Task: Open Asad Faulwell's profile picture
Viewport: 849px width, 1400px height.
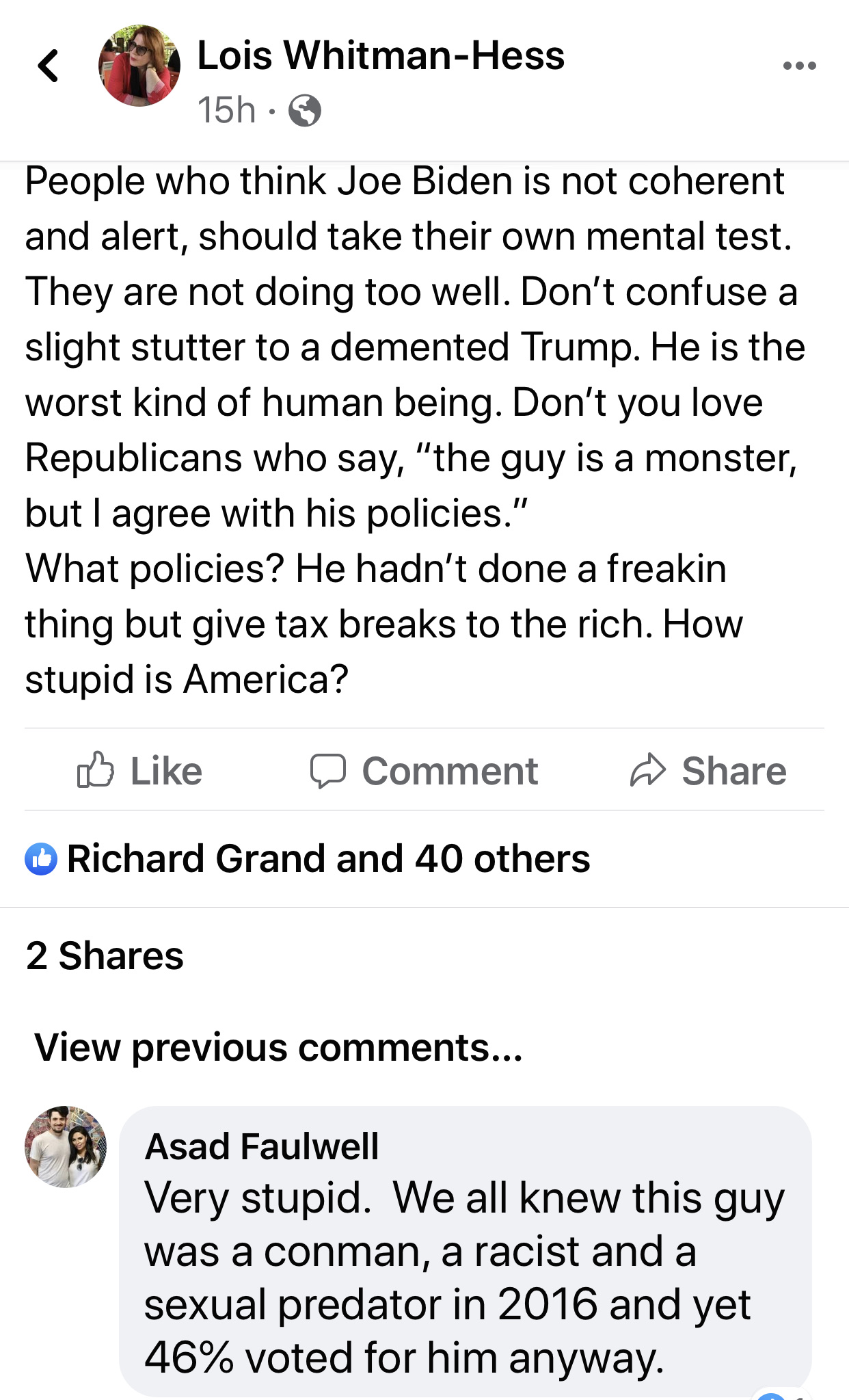Action: click(x=66, y=1146)
